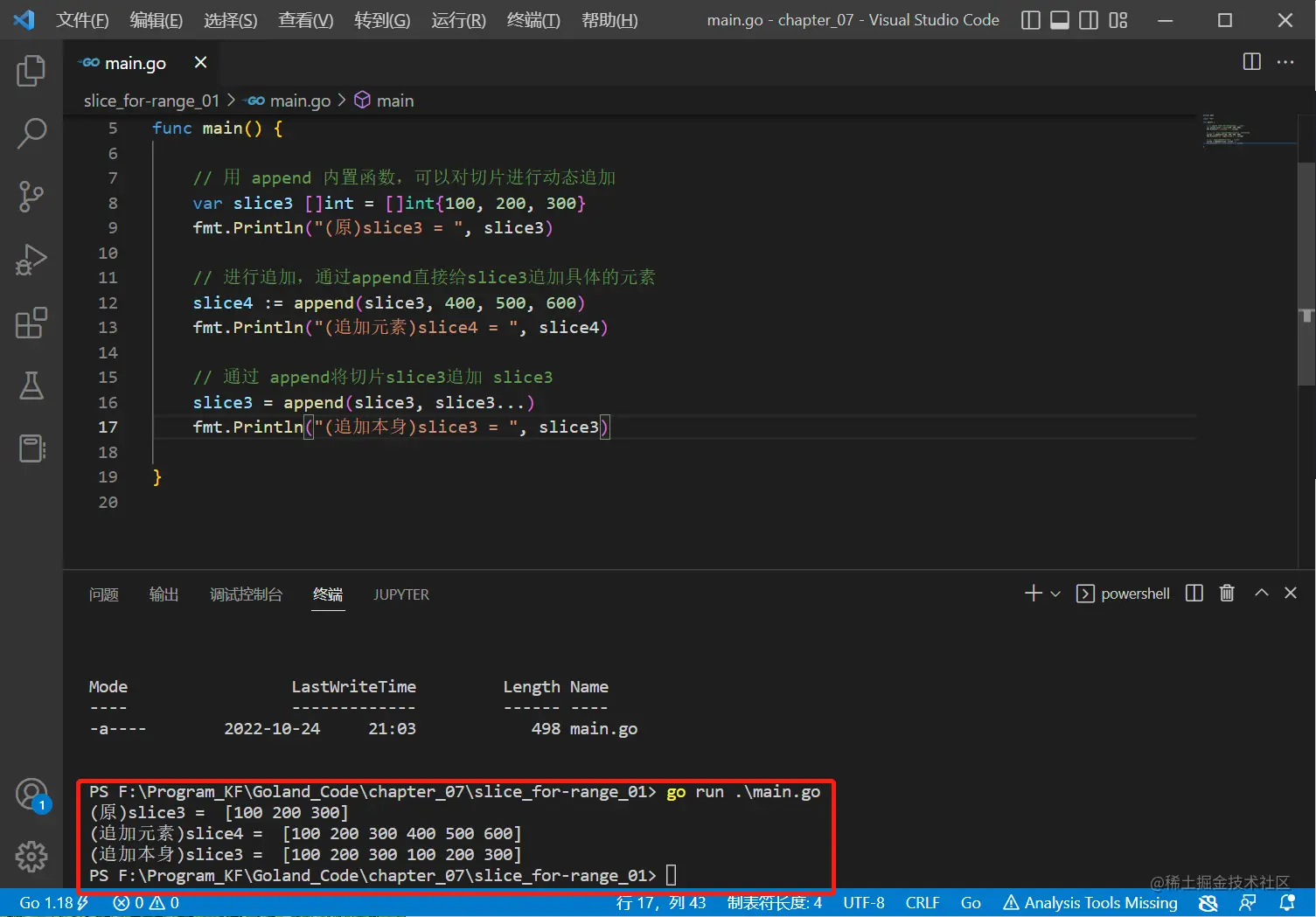Close the main.go editor tab
This screenshot has height=917, width=1316.
pos(200,62)
